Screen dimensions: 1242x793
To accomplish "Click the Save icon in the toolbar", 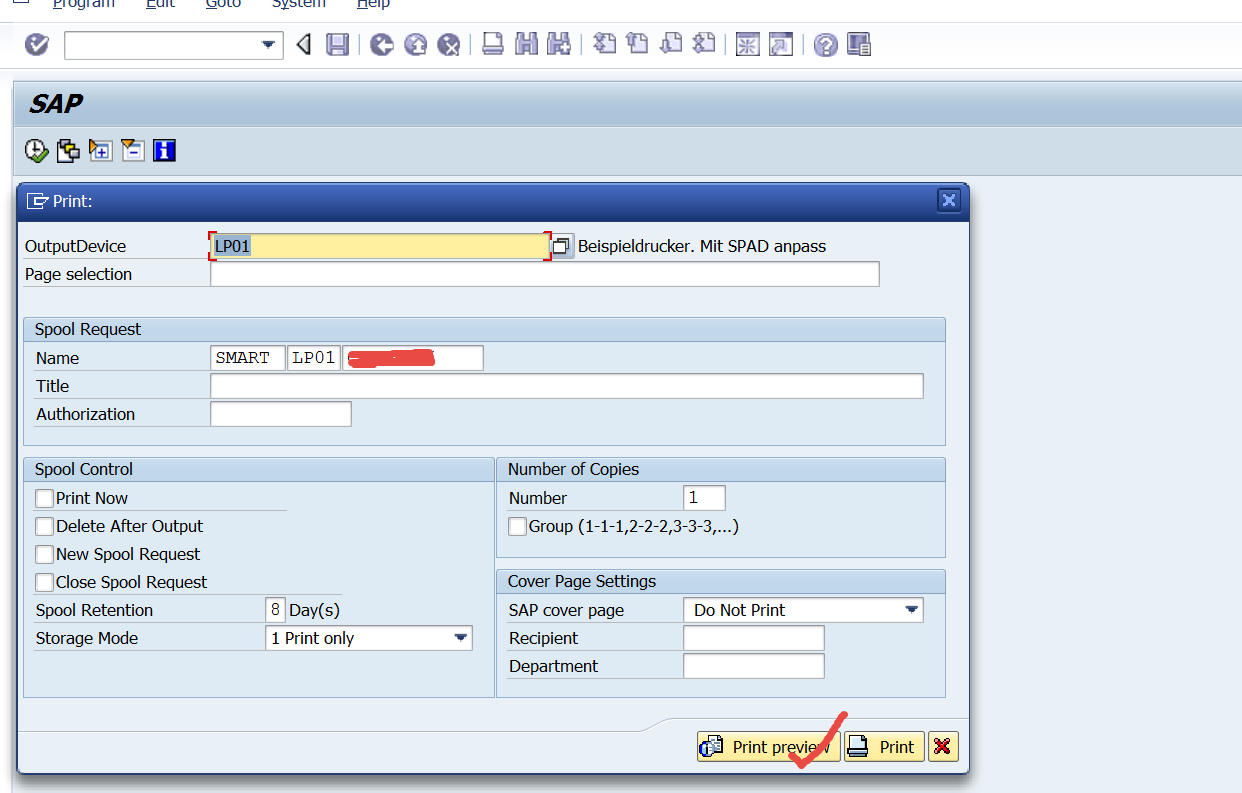I will coord(337,44).
